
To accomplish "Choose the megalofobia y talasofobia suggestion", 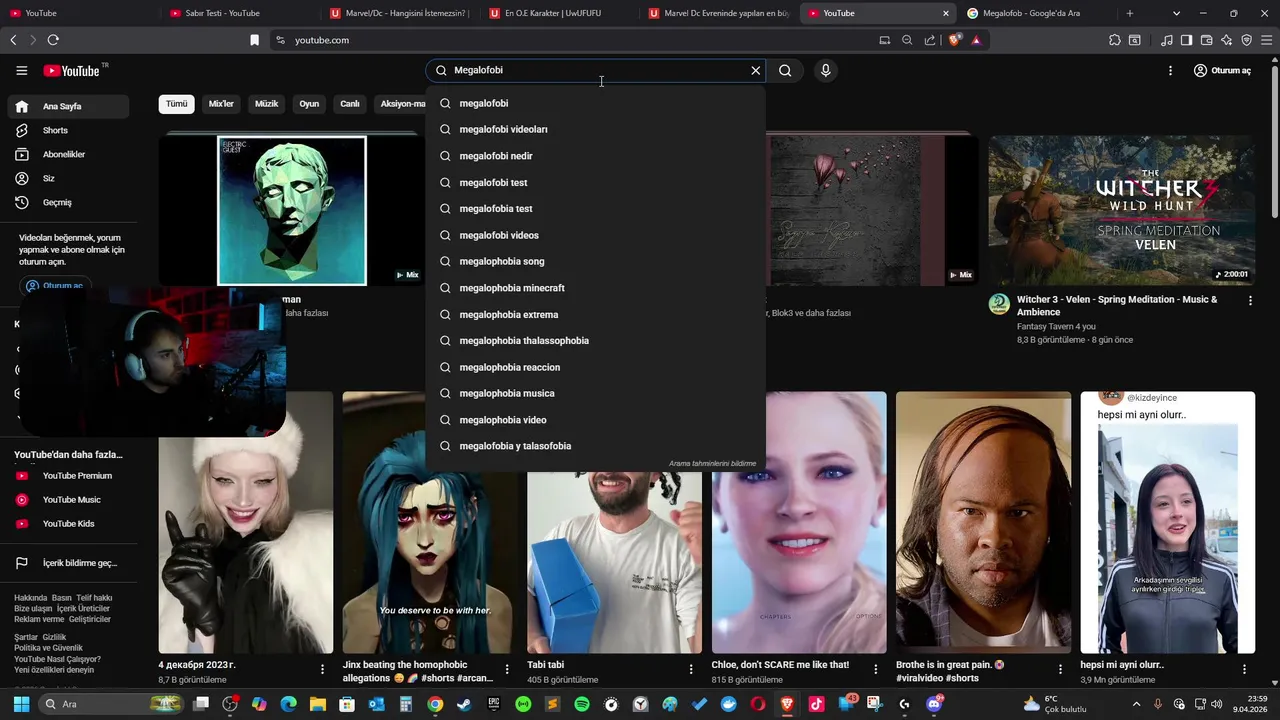I will (596, 446).
